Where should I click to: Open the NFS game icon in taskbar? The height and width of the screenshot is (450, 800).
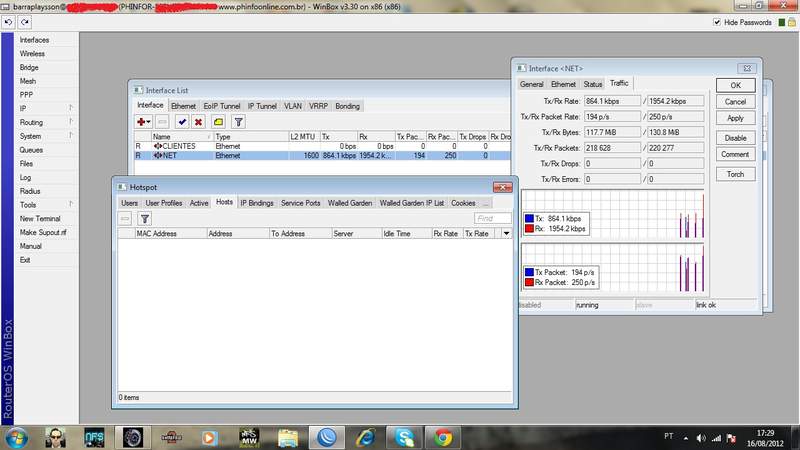(94, 438)
